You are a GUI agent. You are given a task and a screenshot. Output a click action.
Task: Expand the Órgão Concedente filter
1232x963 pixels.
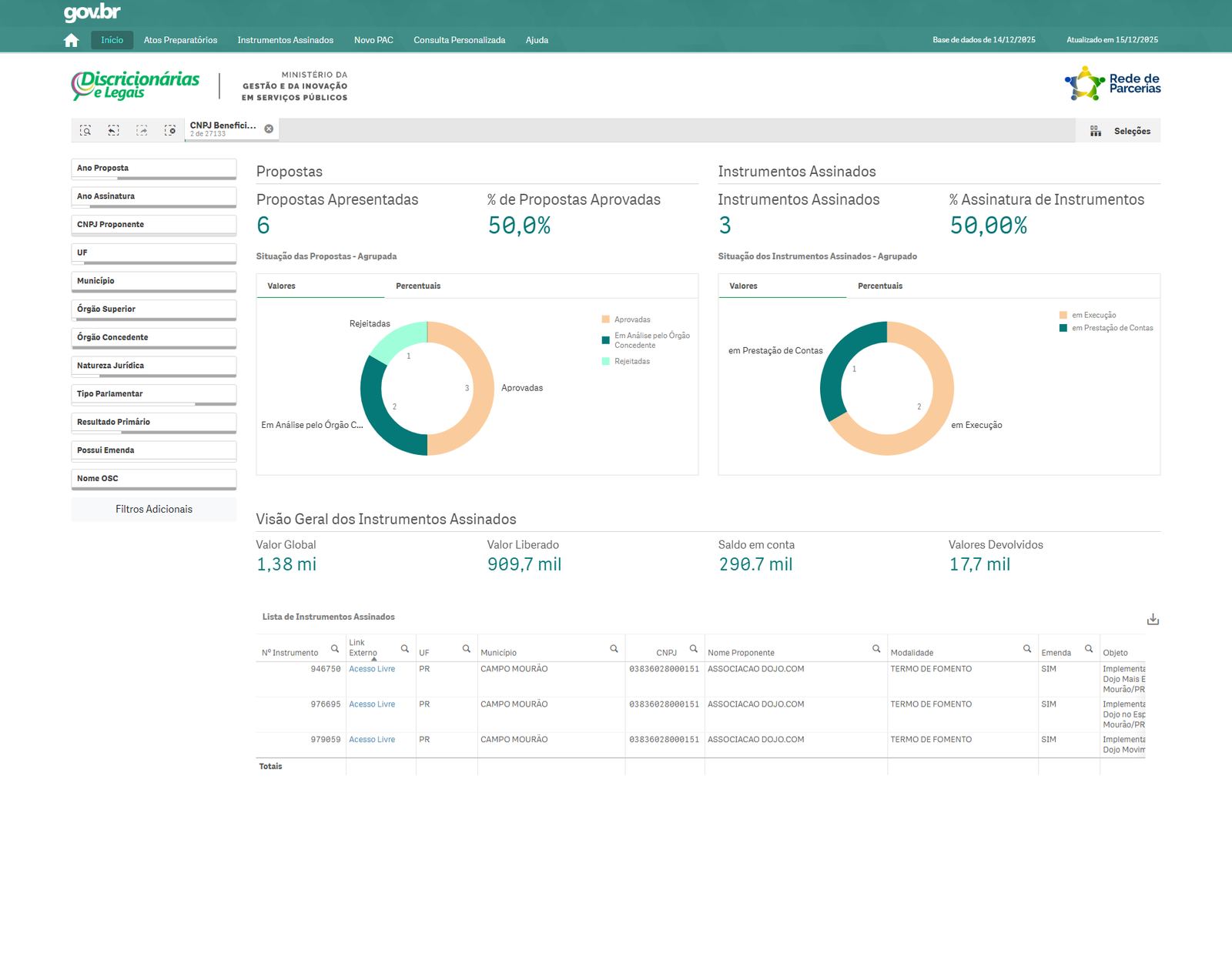(x=153, y=338)
